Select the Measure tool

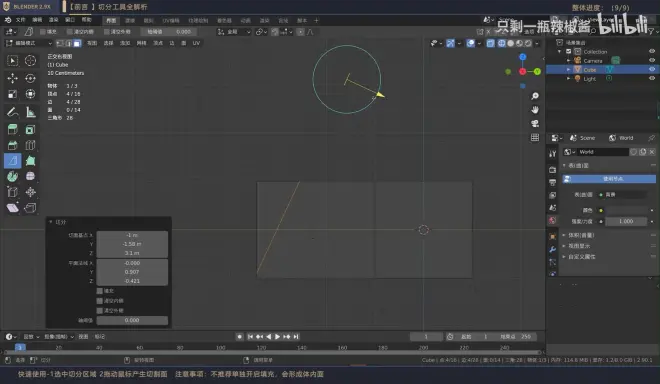pos(30,112)
